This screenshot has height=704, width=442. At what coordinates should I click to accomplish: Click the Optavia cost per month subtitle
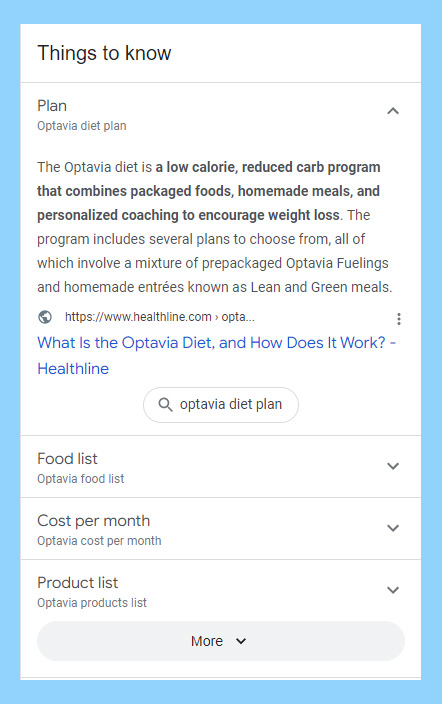(99, 541)
